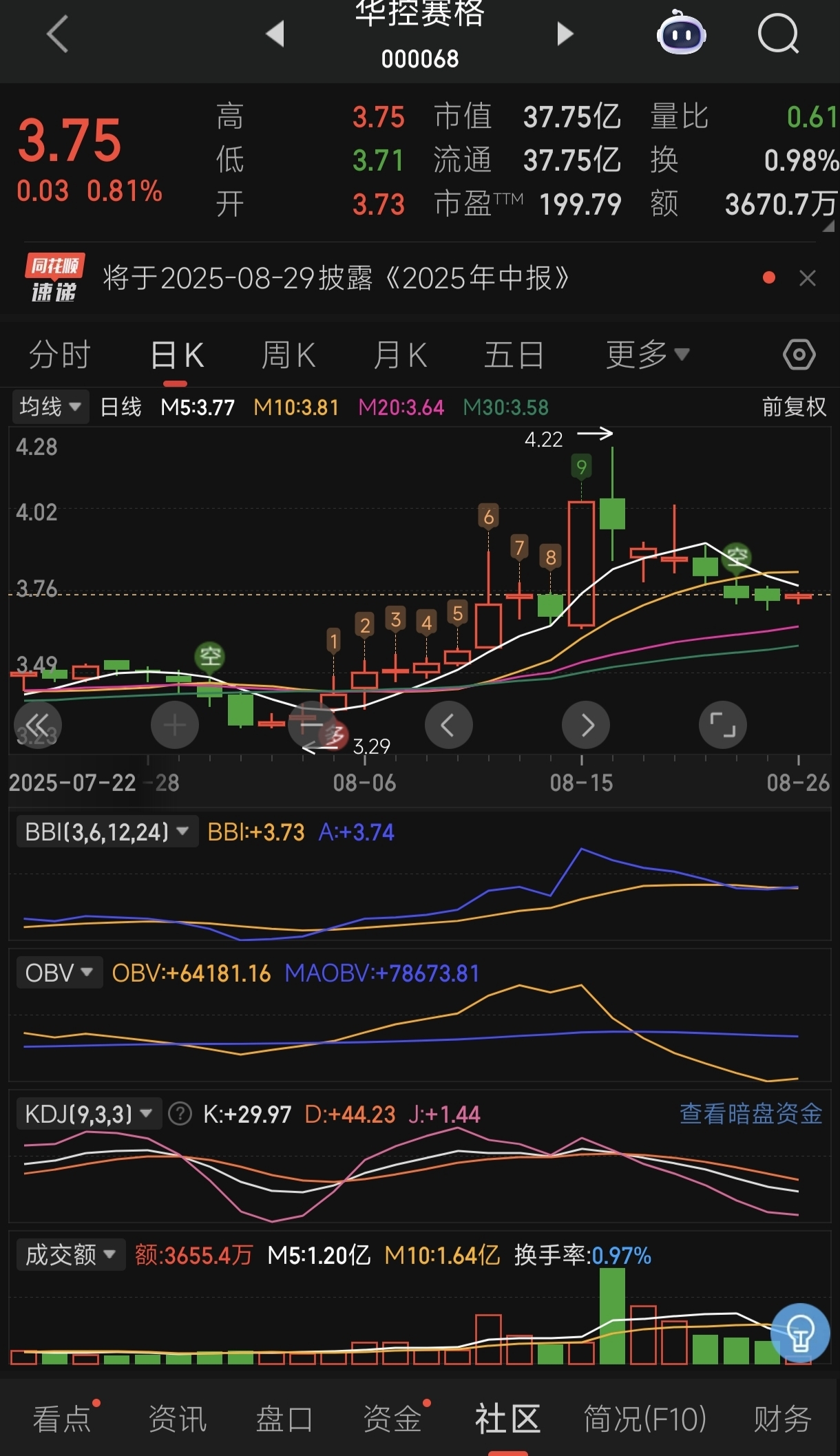This screenshot has height=1456, width=840.
Task: Open the 社区 bottom tab
Action: pyautogui.click(x=507, y=1419)
